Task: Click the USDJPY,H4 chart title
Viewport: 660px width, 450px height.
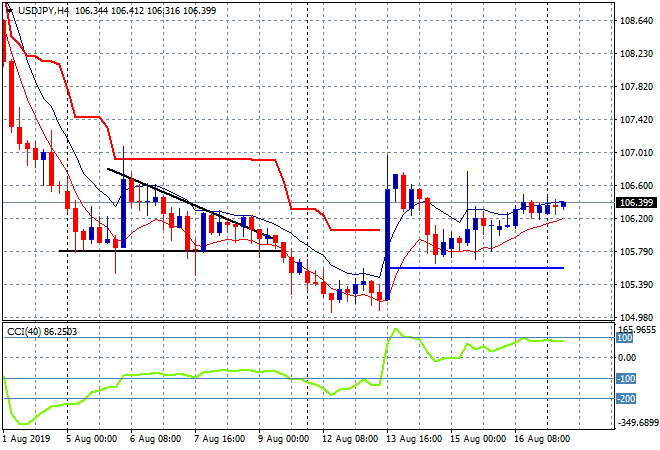Action: point(43,11)
